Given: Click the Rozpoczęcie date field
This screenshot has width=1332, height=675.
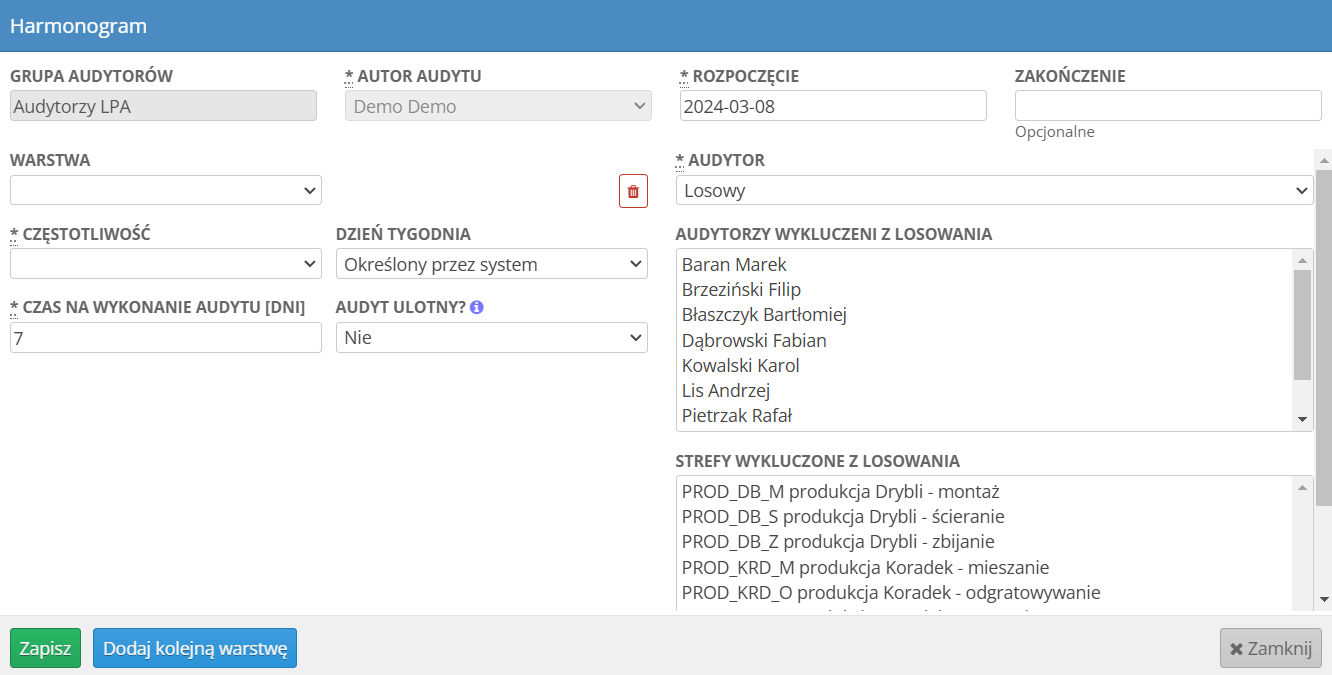Looking at the screenshot, I should 832,106.
